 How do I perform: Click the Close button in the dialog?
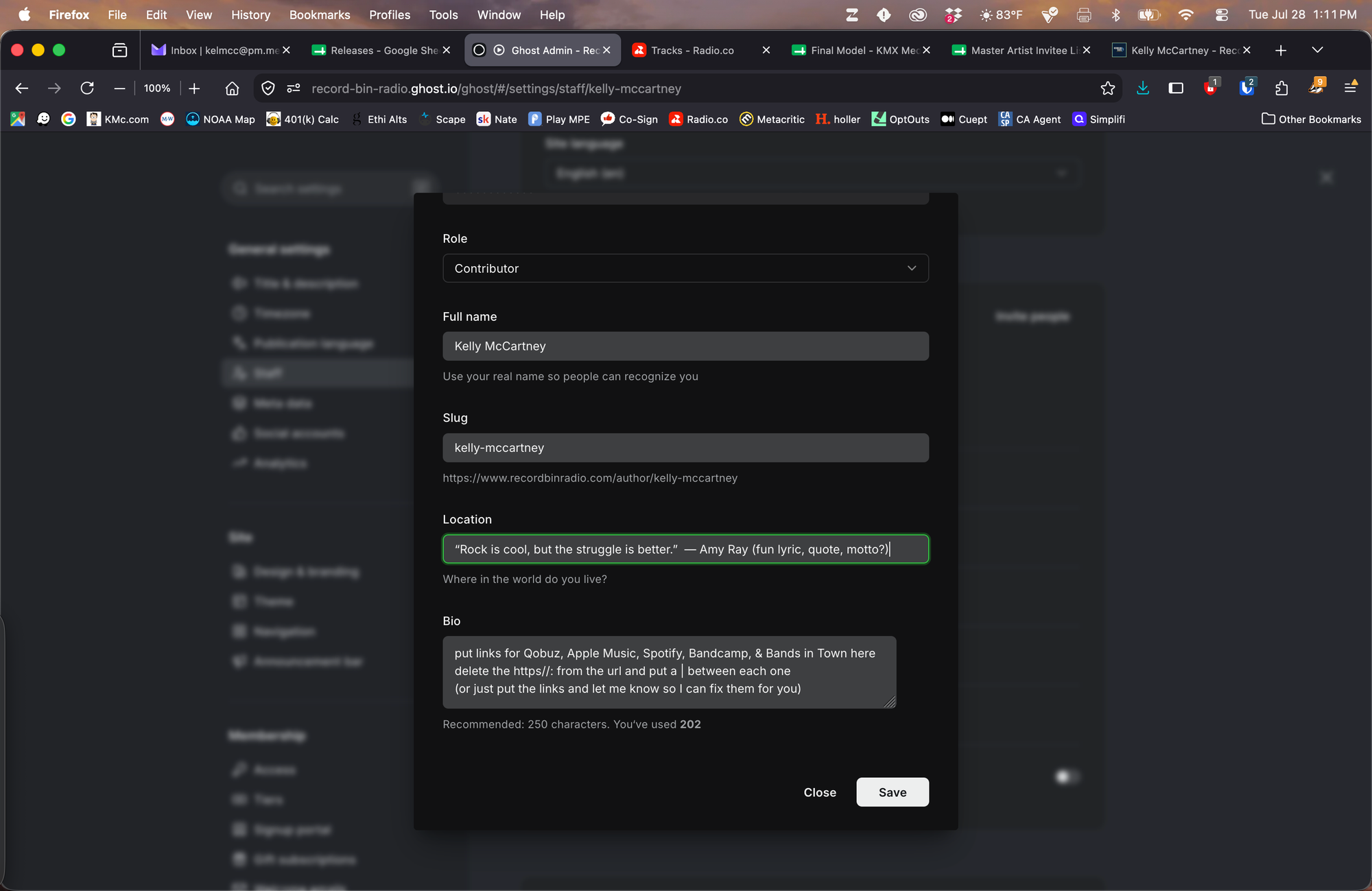click(820, 792)
